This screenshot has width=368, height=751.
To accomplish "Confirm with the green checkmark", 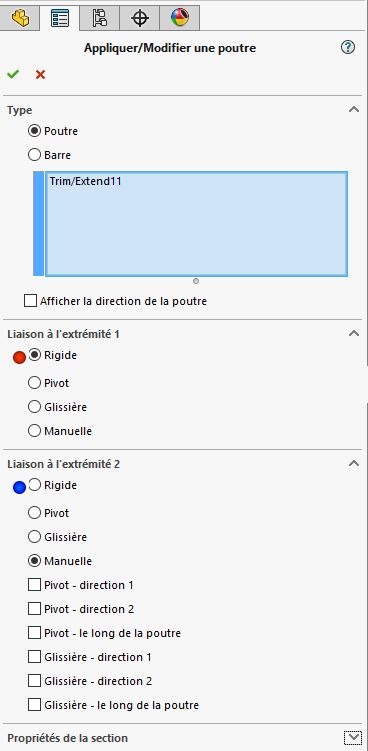I will 13,74.
